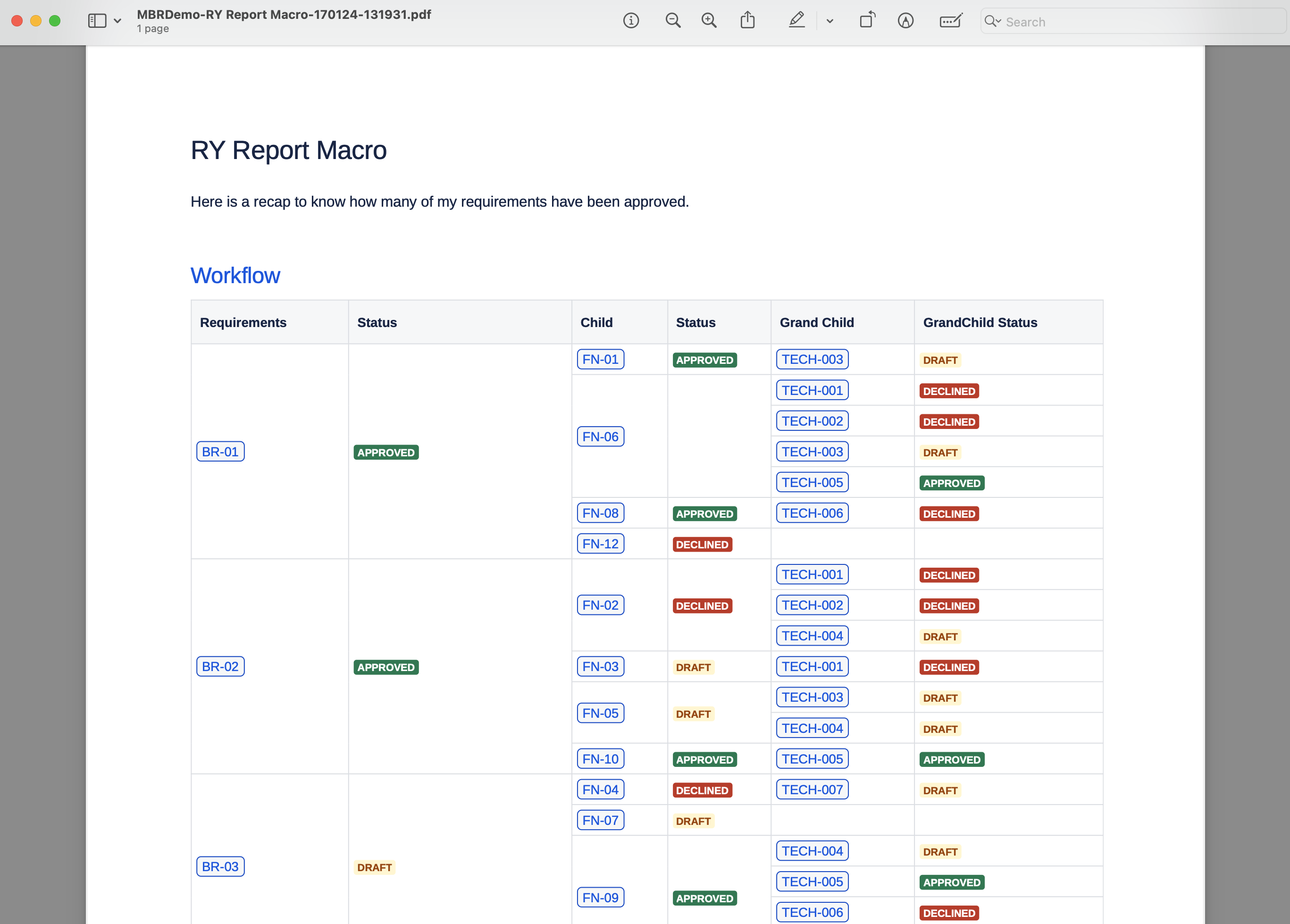Open the highlight color dropdown arrow

[x=830, y=21]
